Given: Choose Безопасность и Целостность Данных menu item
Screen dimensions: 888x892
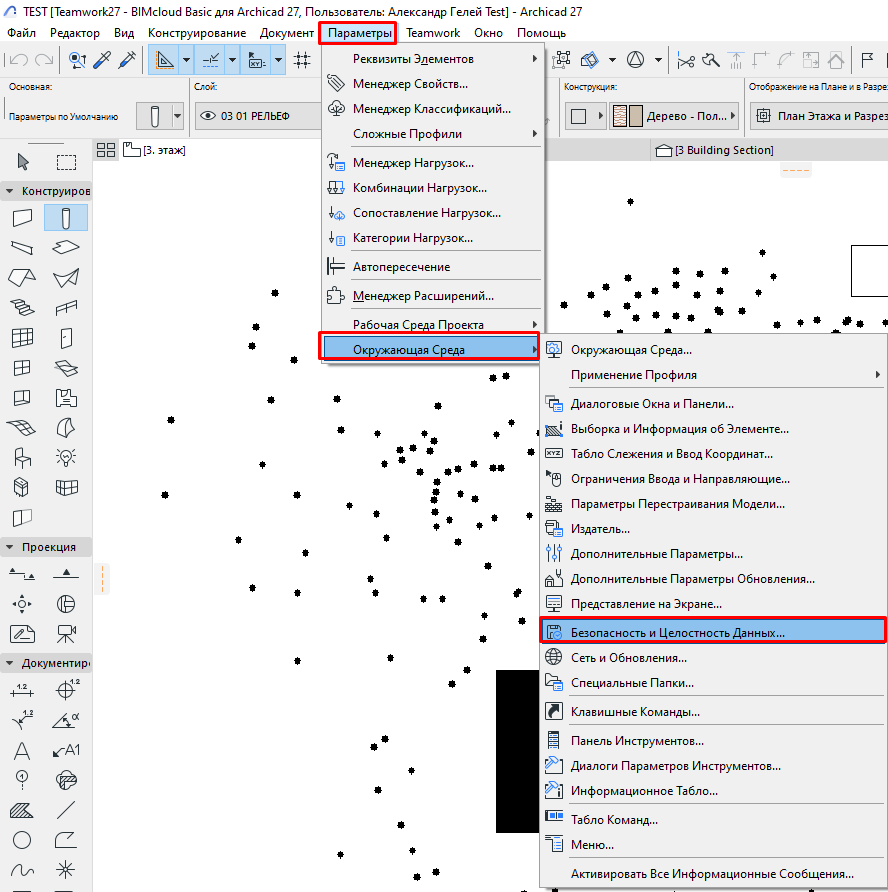Looking at the screenshot, I should [x=677, y=633].
